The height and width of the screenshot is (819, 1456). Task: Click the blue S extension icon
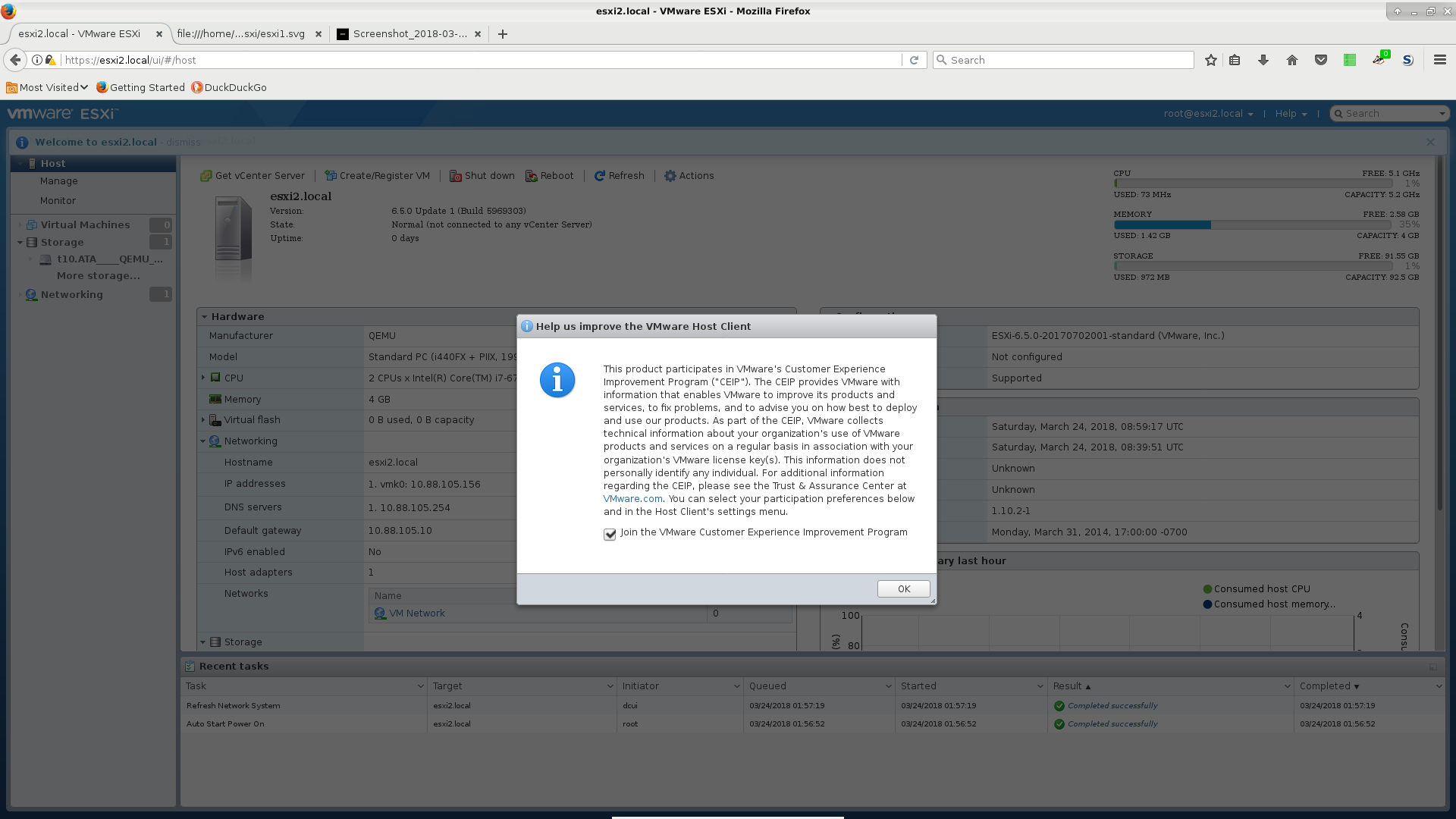(1407, 60)
